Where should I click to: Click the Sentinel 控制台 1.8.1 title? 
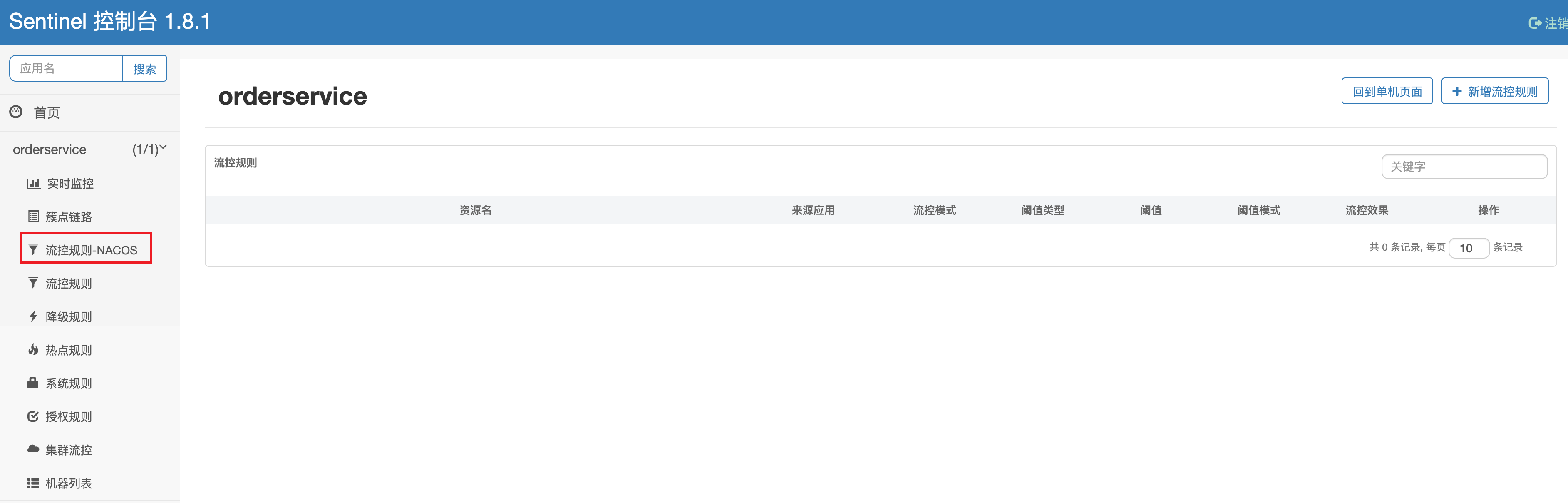pos(109,21)
